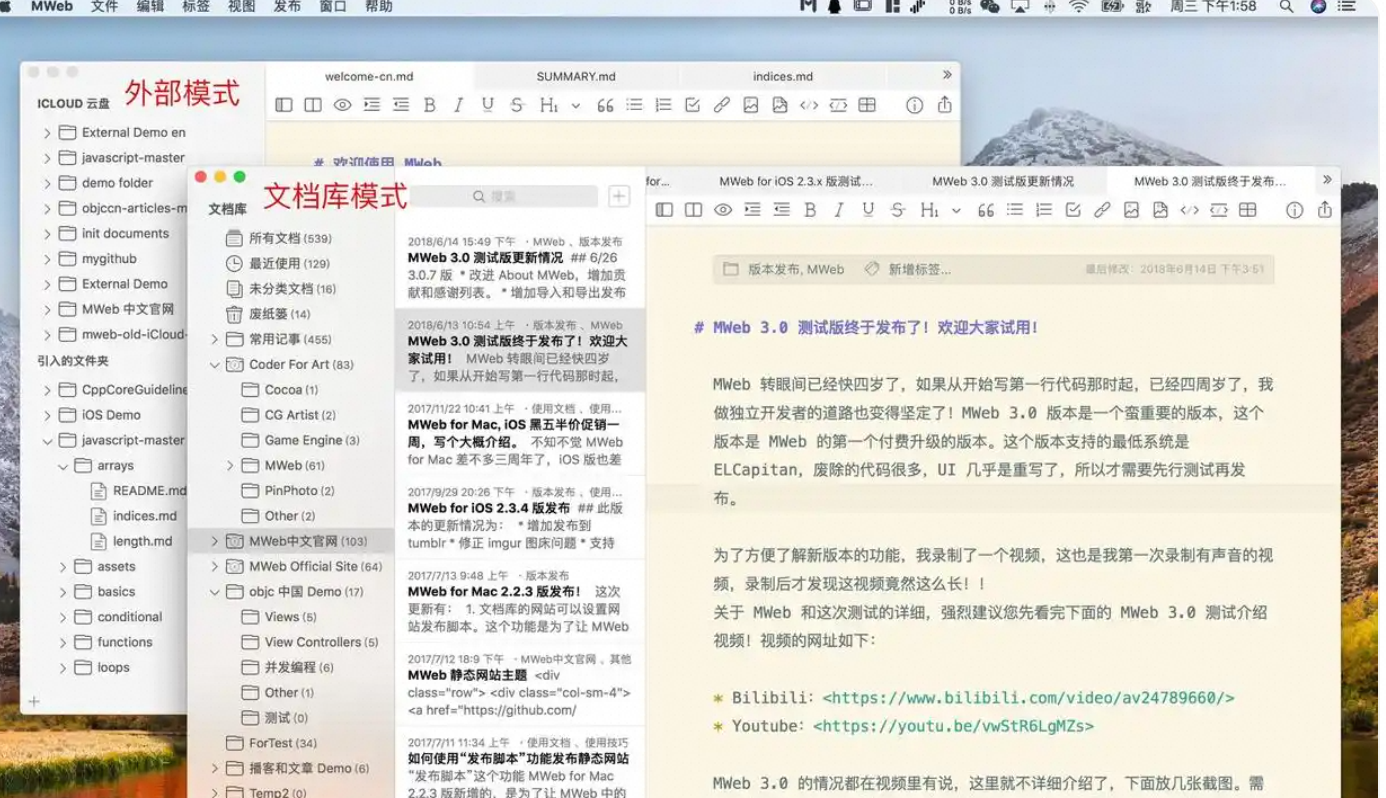Insert inline code in the 文档库模式 window toolbar
The height and width of the screenshot is (798, 1386).
(x=1189, y=210)
